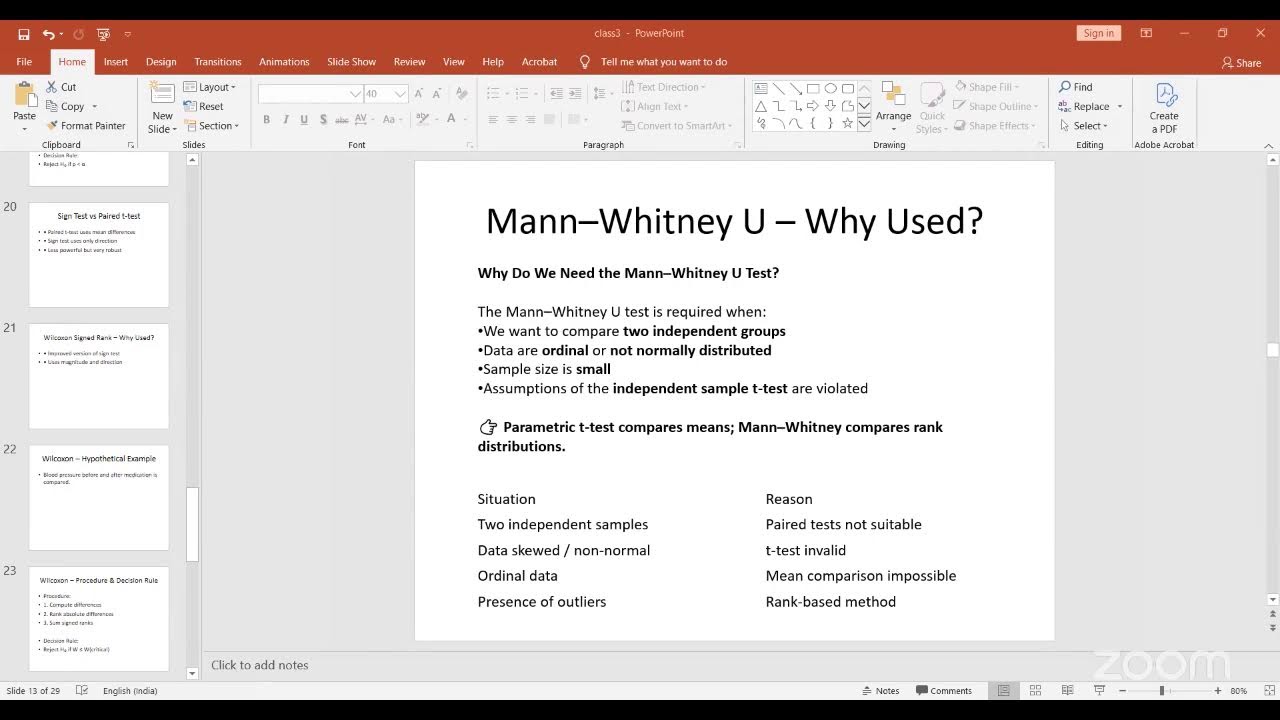Start Slide Show from status bar
The height and width of the screenshot is (720, 1280).
[x=1099, y=691]
